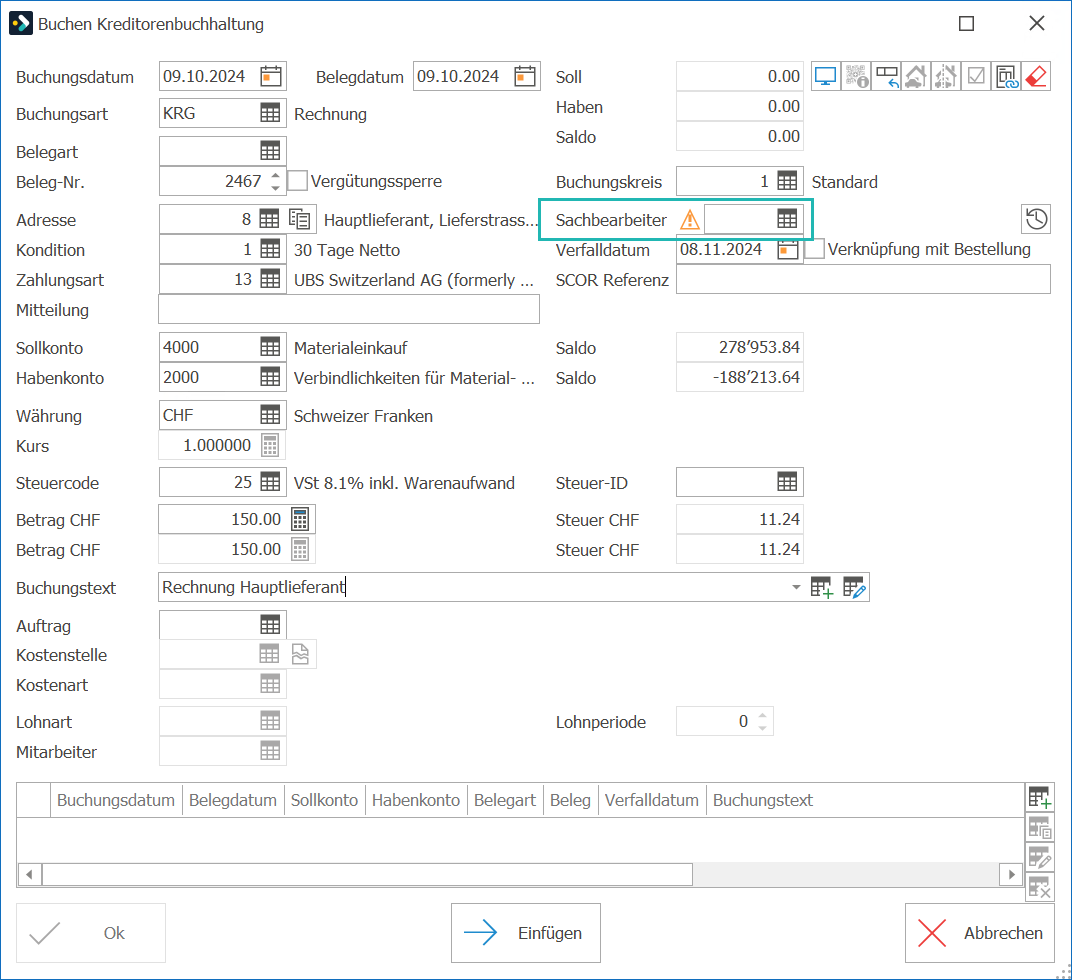Click the red eraser toolbar icon
The image size is (1072, 980).
pos(1036,77)
